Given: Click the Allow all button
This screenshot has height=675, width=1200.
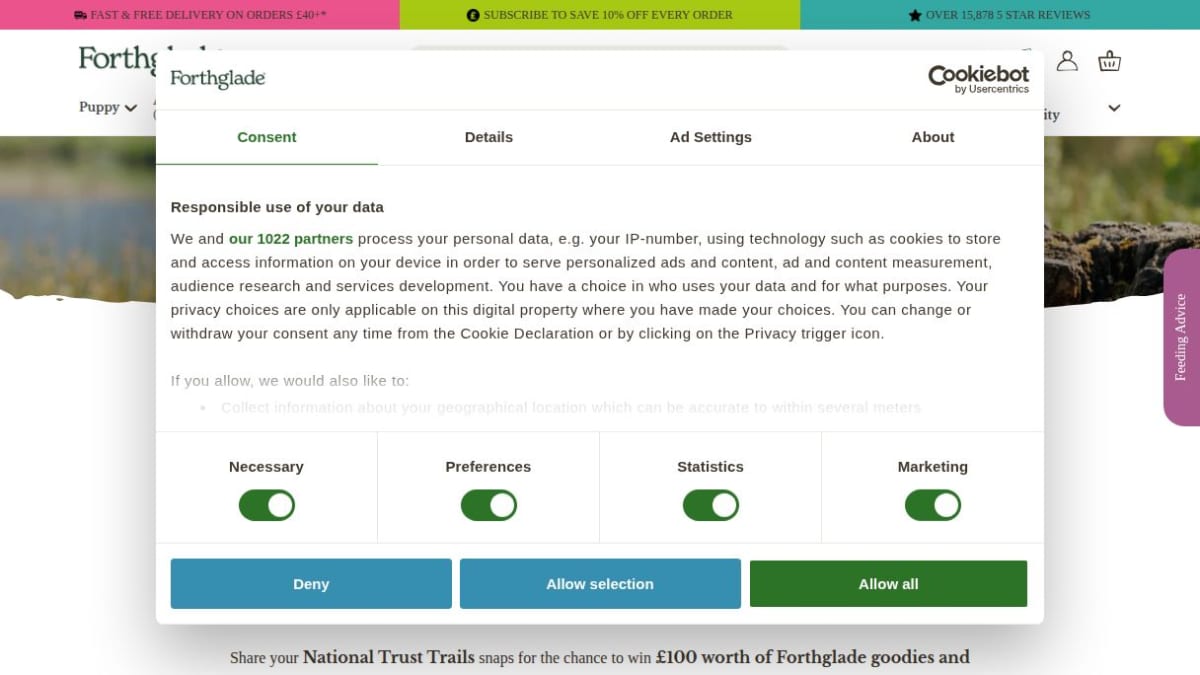Looking at the screenshot, I should (x=888, y=584).
